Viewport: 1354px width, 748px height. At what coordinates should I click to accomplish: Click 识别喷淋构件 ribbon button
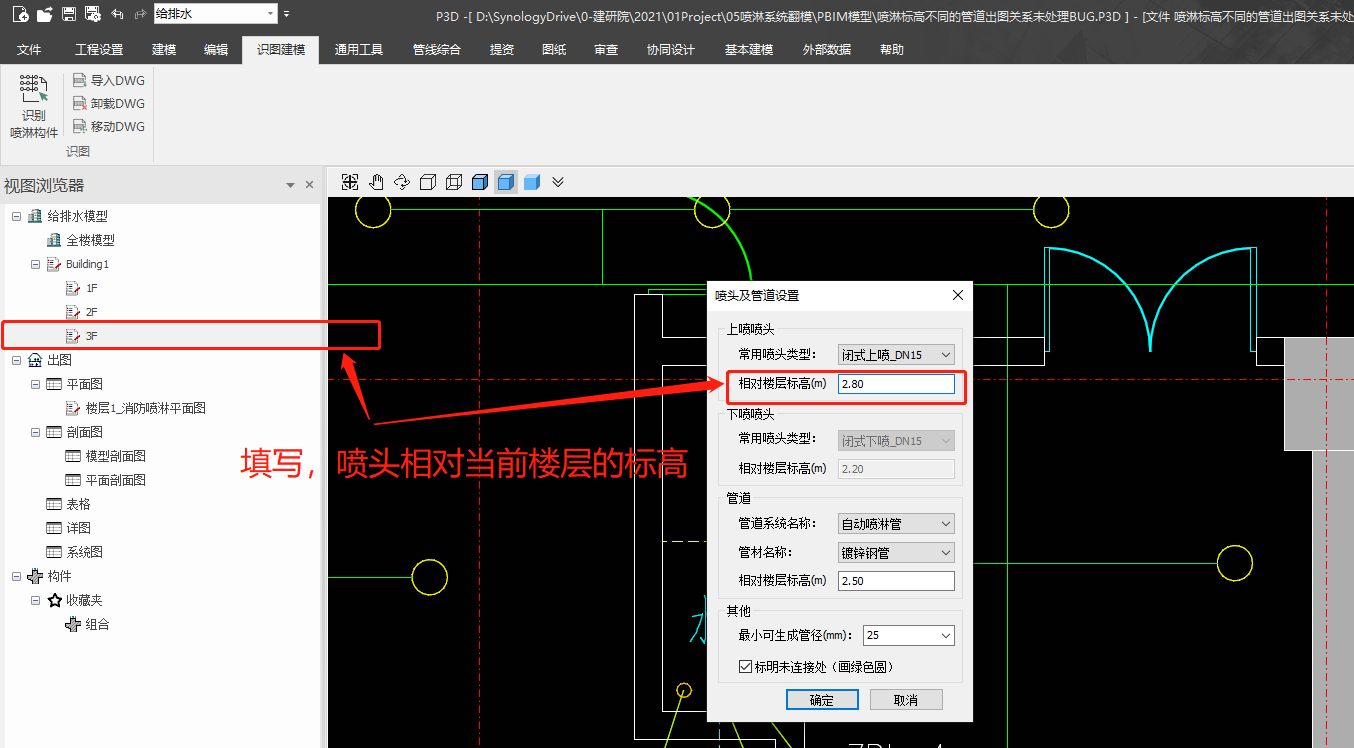[34, 106]
